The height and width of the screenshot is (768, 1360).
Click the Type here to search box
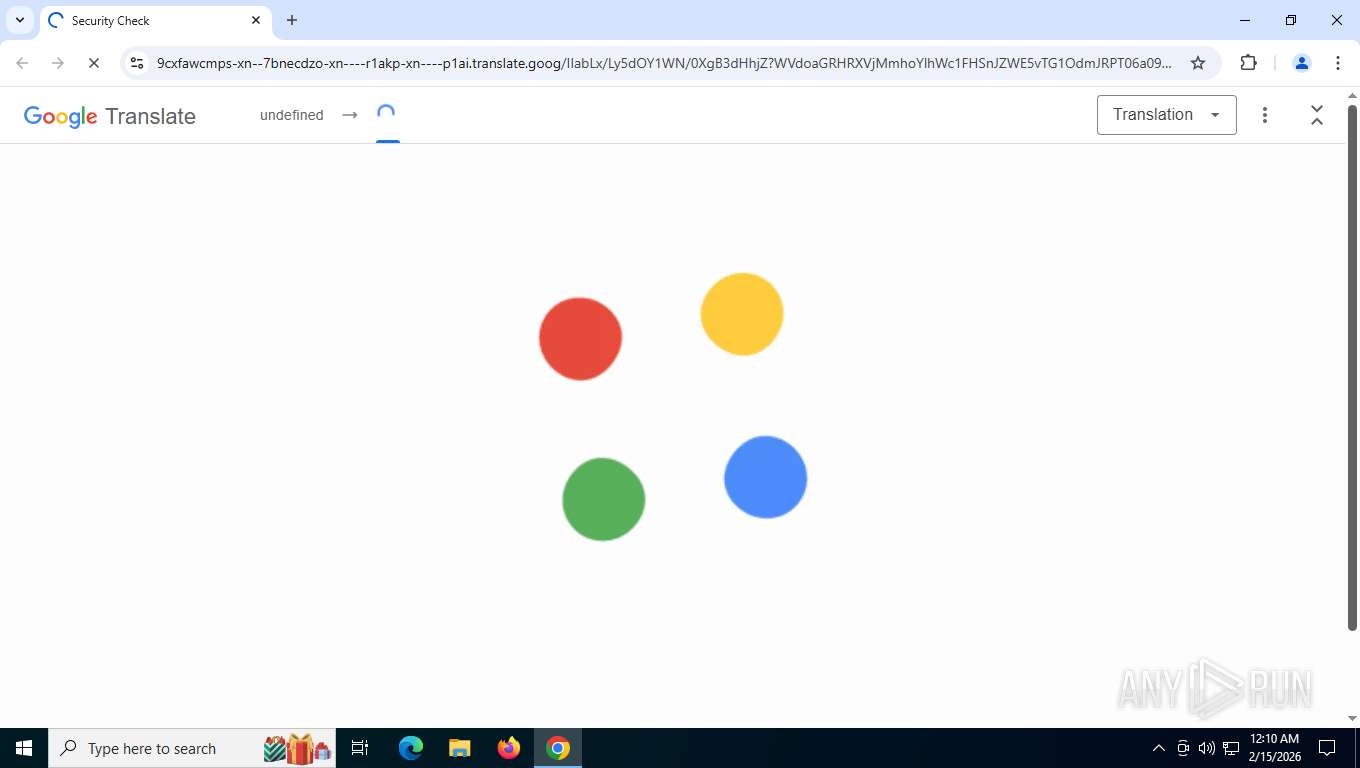(x=192, y=748)
